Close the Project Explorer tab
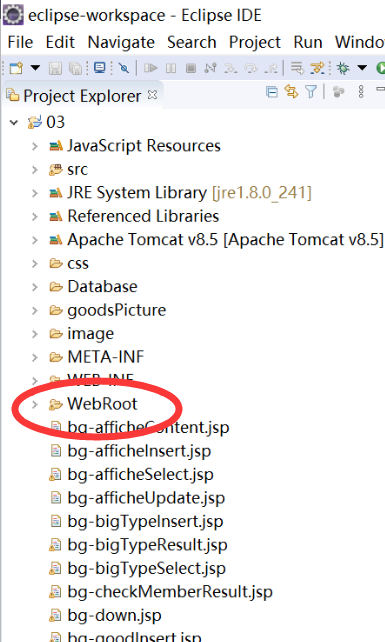The width and height of the screenshot is (385, 642). 152,95
